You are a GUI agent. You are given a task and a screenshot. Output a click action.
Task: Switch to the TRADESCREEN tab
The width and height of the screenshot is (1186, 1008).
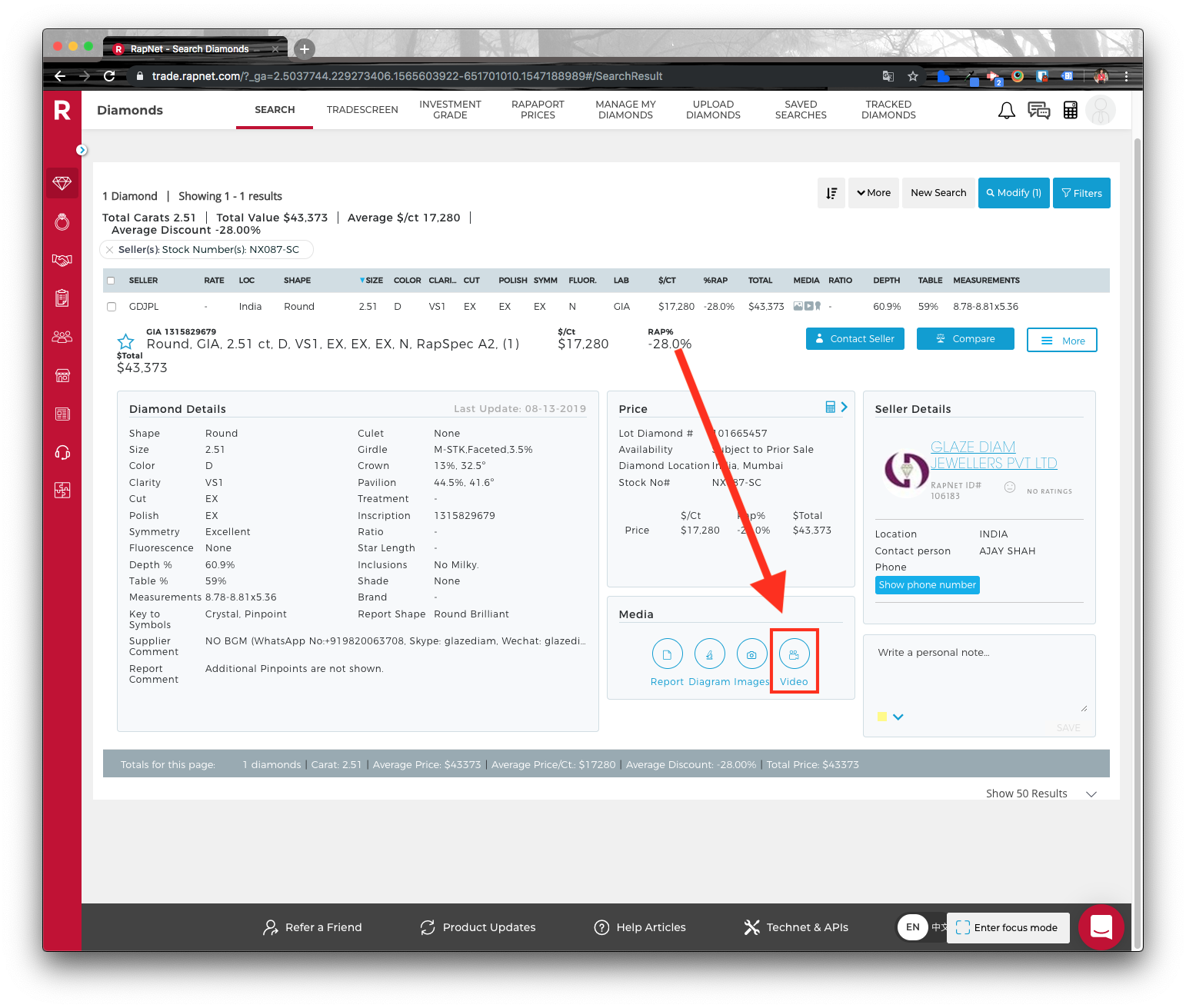pos(362,110)
